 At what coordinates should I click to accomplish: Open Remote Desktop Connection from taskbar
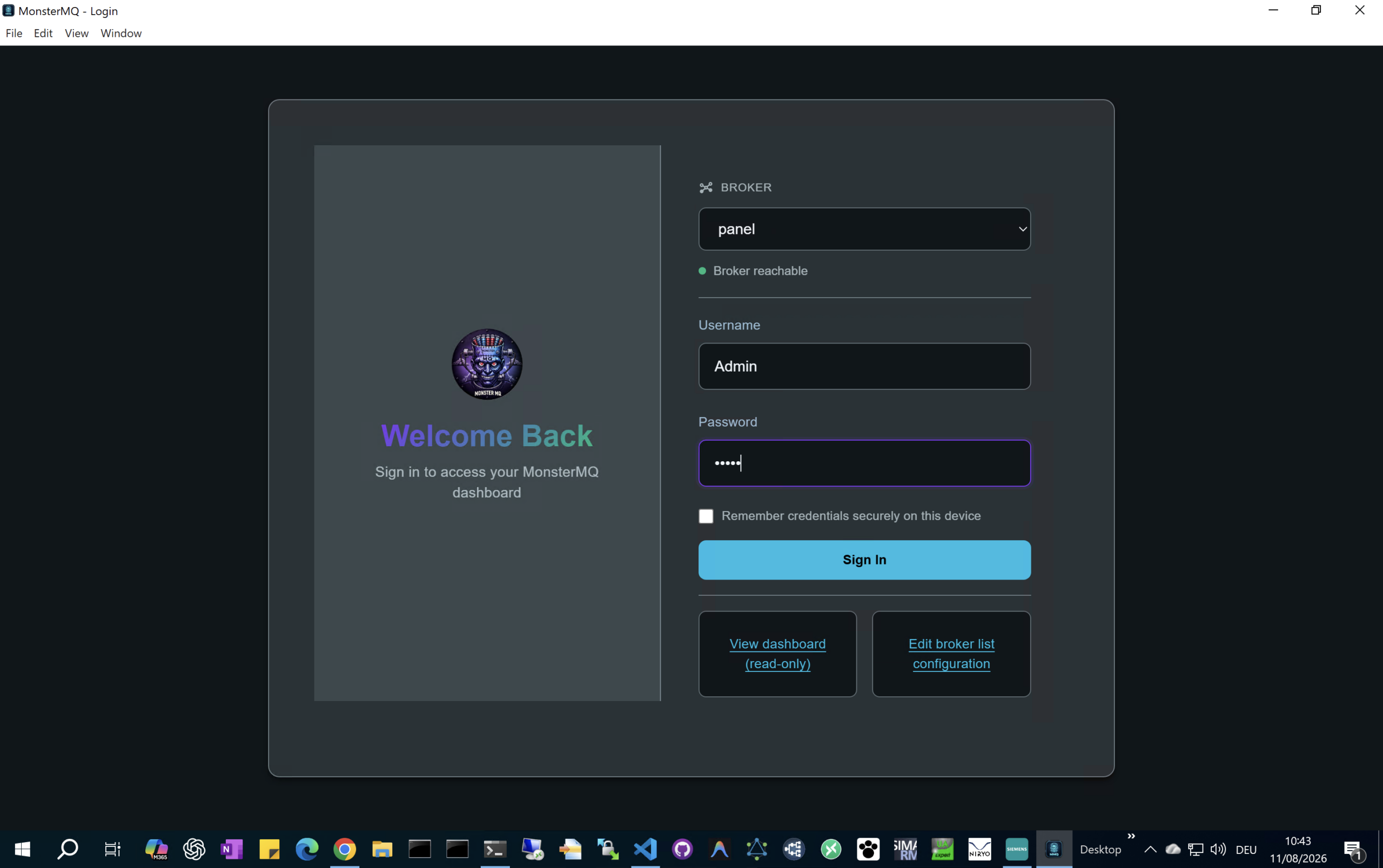(x=532, y=849)
